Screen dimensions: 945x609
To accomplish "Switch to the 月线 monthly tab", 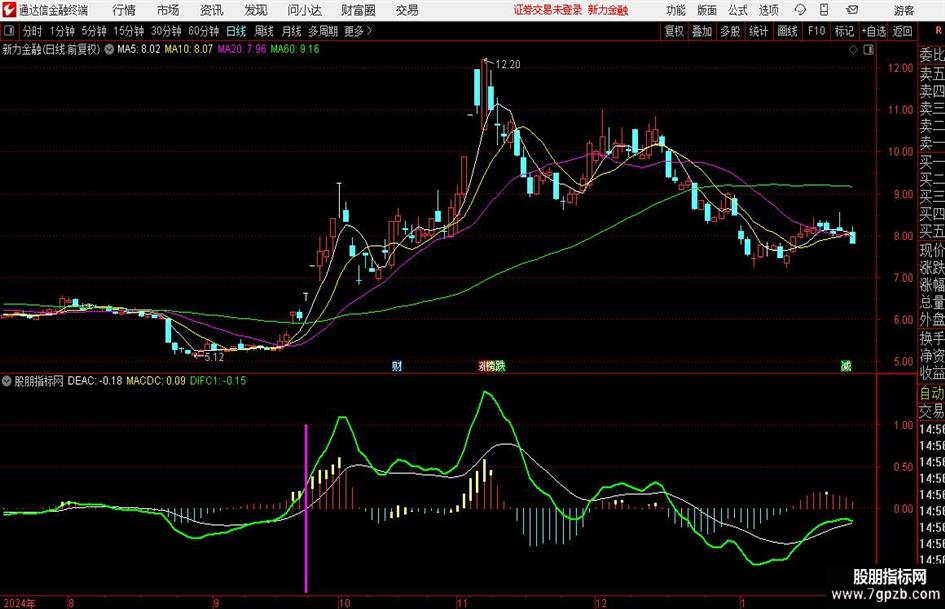I will tap(292, 31).
